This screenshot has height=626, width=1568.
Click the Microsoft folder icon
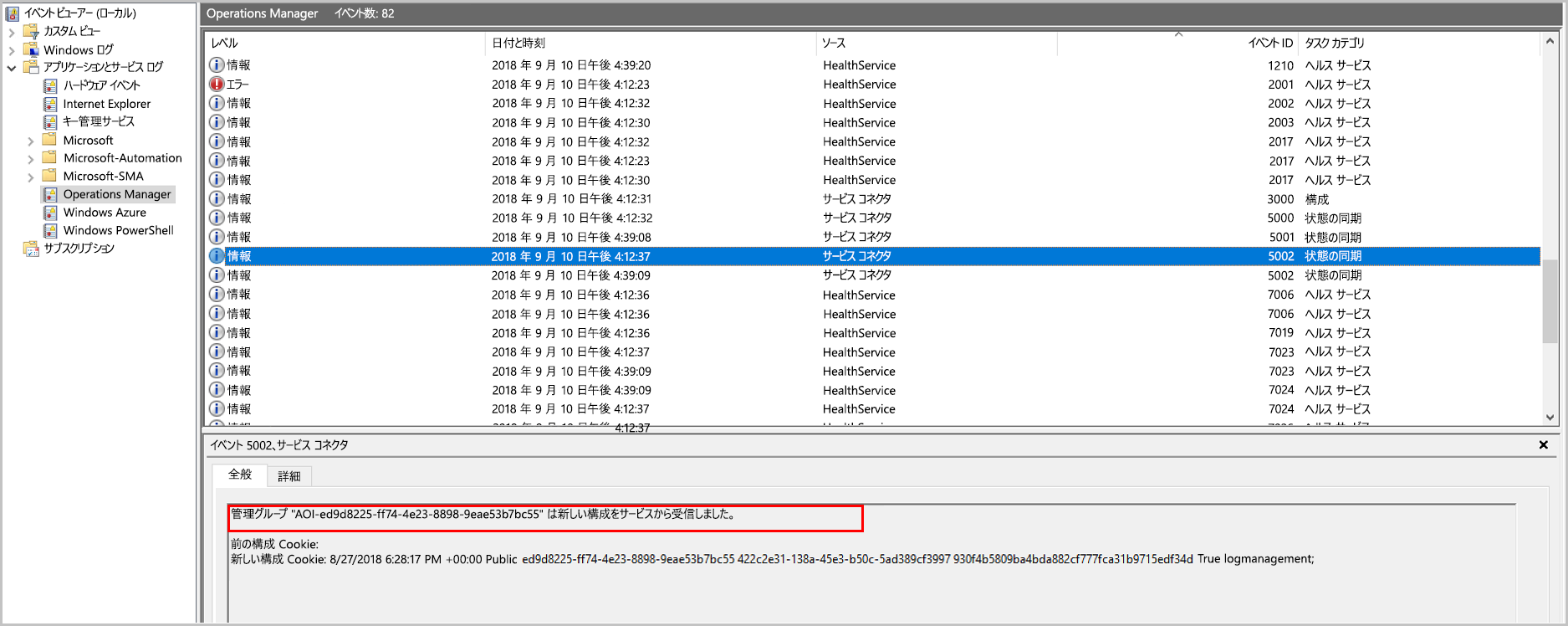coord(50,140)
